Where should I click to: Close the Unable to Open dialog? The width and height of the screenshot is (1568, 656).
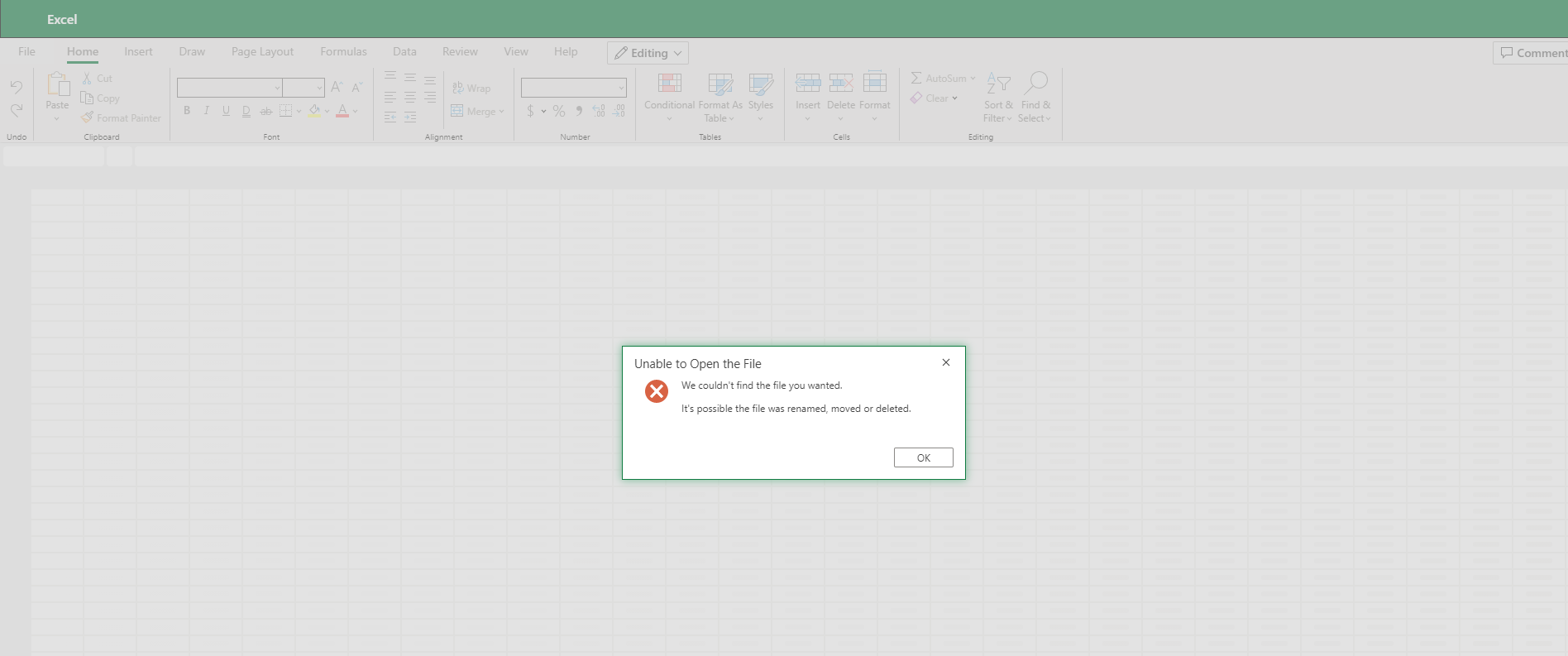pyautogui.click(x=946, y=362)
